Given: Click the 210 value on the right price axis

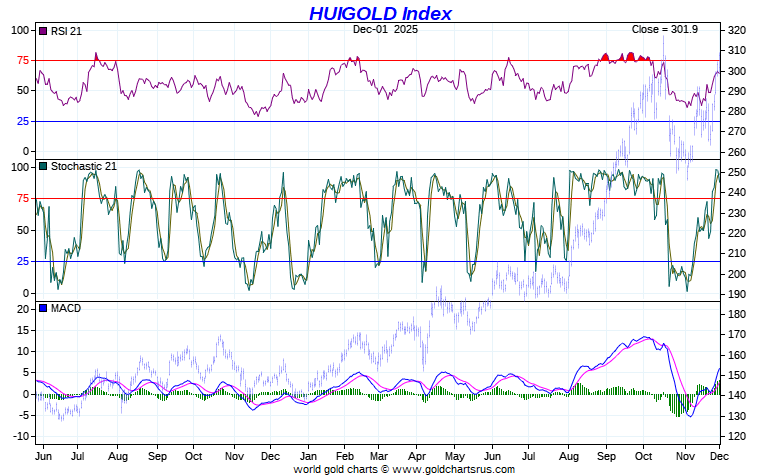Looking at the screenshot, I should 737,253.
